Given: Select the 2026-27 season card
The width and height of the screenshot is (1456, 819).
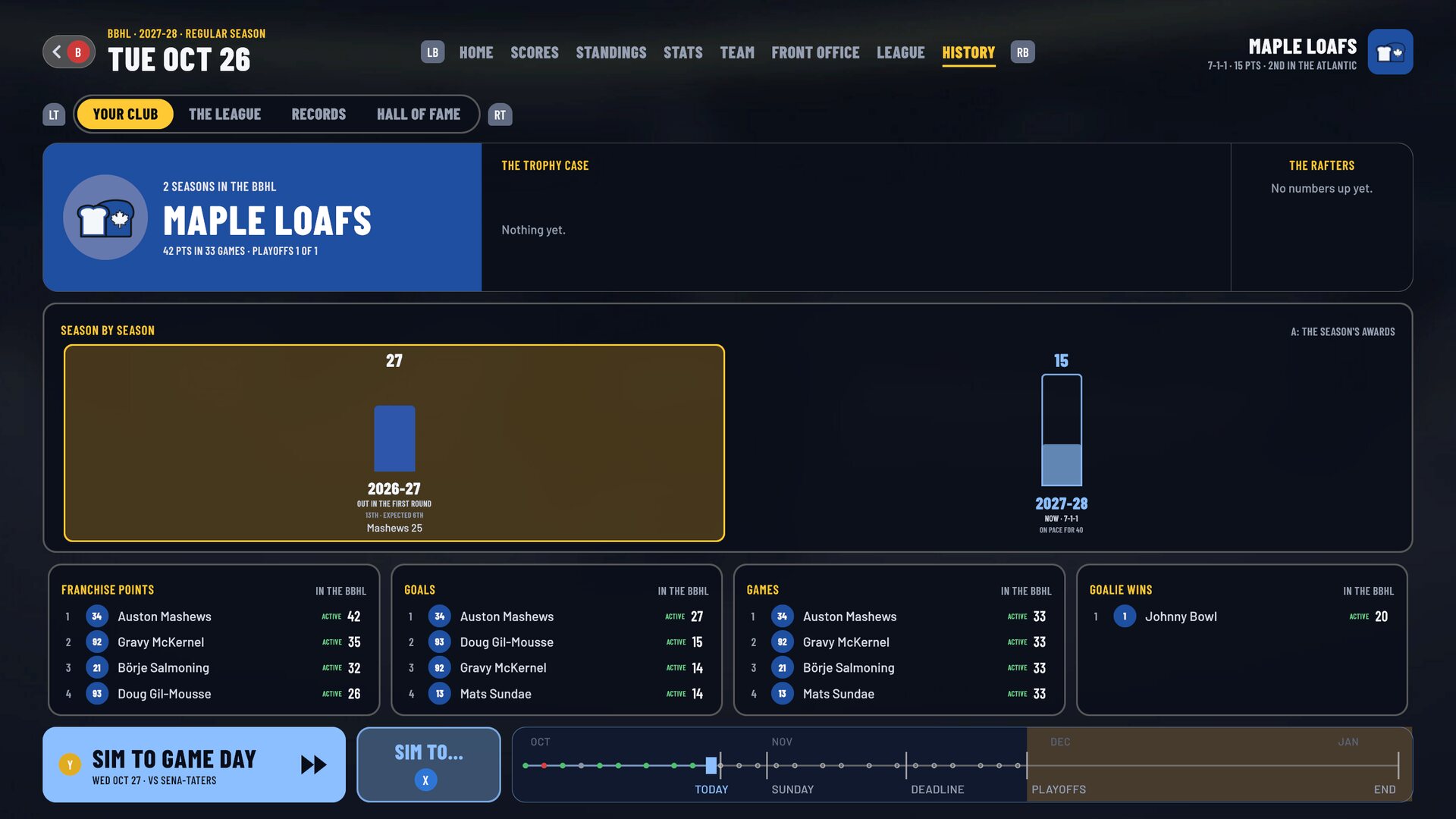Looking at the screenshot, I should point(394,443).
